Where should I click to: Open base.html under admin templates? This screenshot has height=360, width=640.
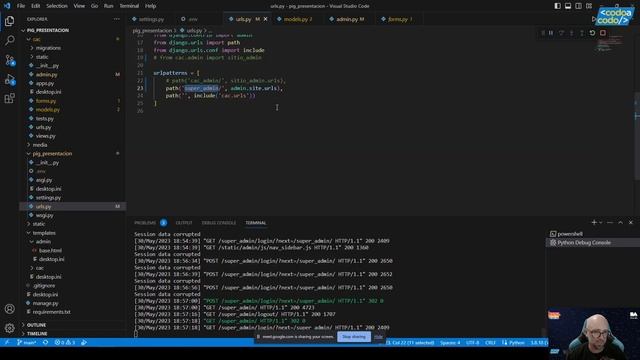point(50,251)
